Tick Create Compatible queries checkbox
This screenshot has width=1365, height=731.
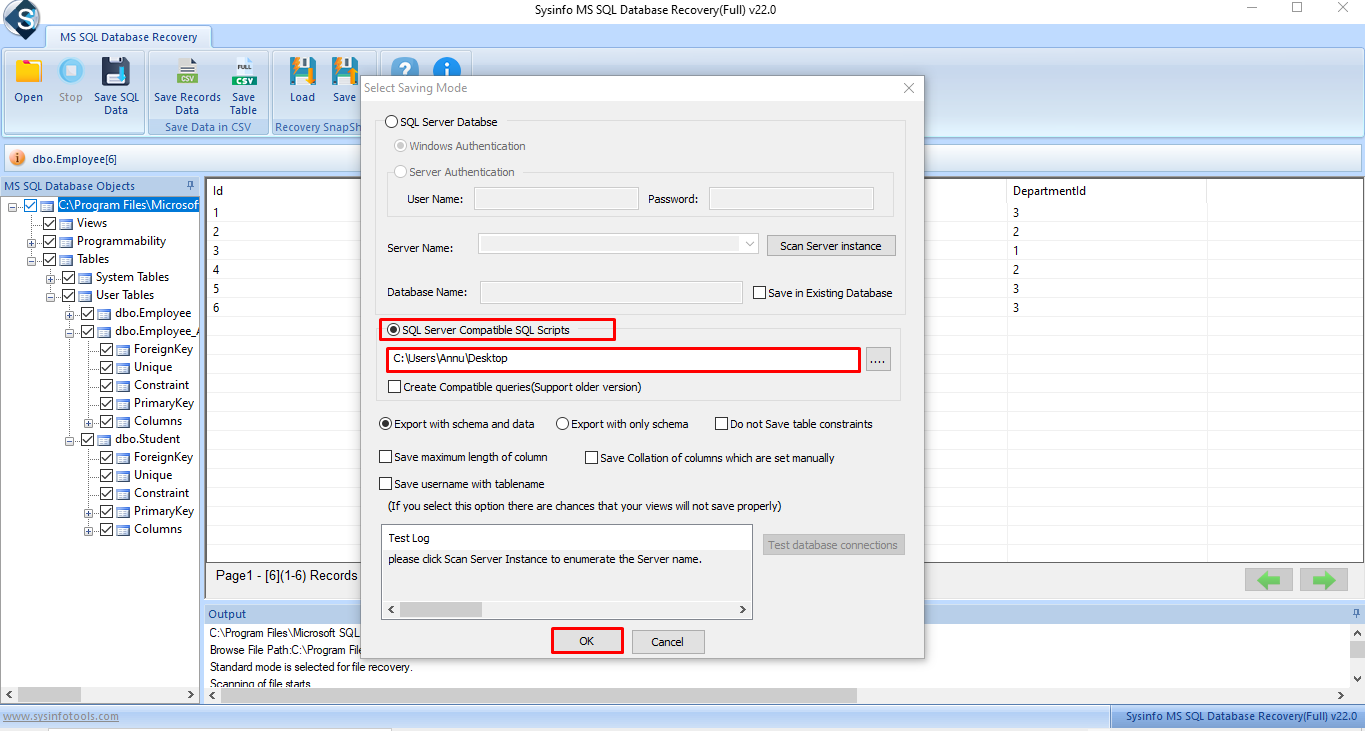(x=395, y=387)
